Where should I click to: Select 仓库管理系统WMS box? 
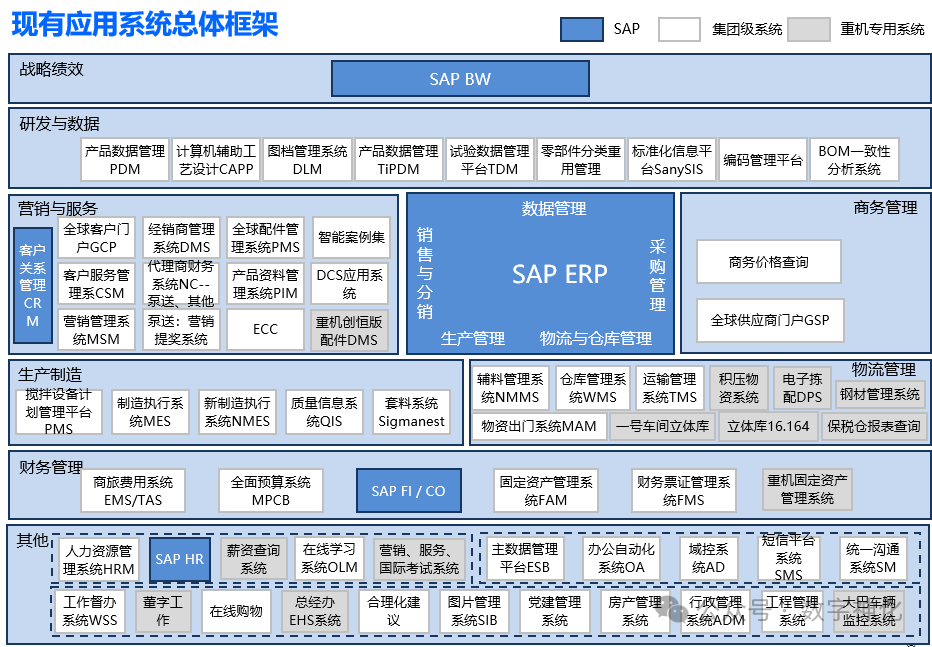click(x=593, y=388)
